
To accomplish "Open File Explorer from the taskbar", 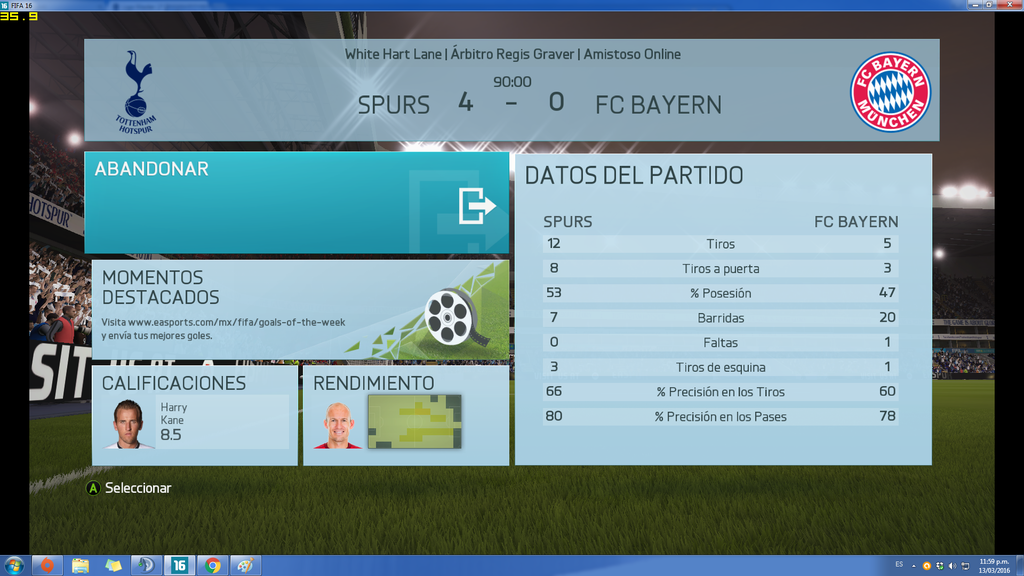I will [80, 565].
